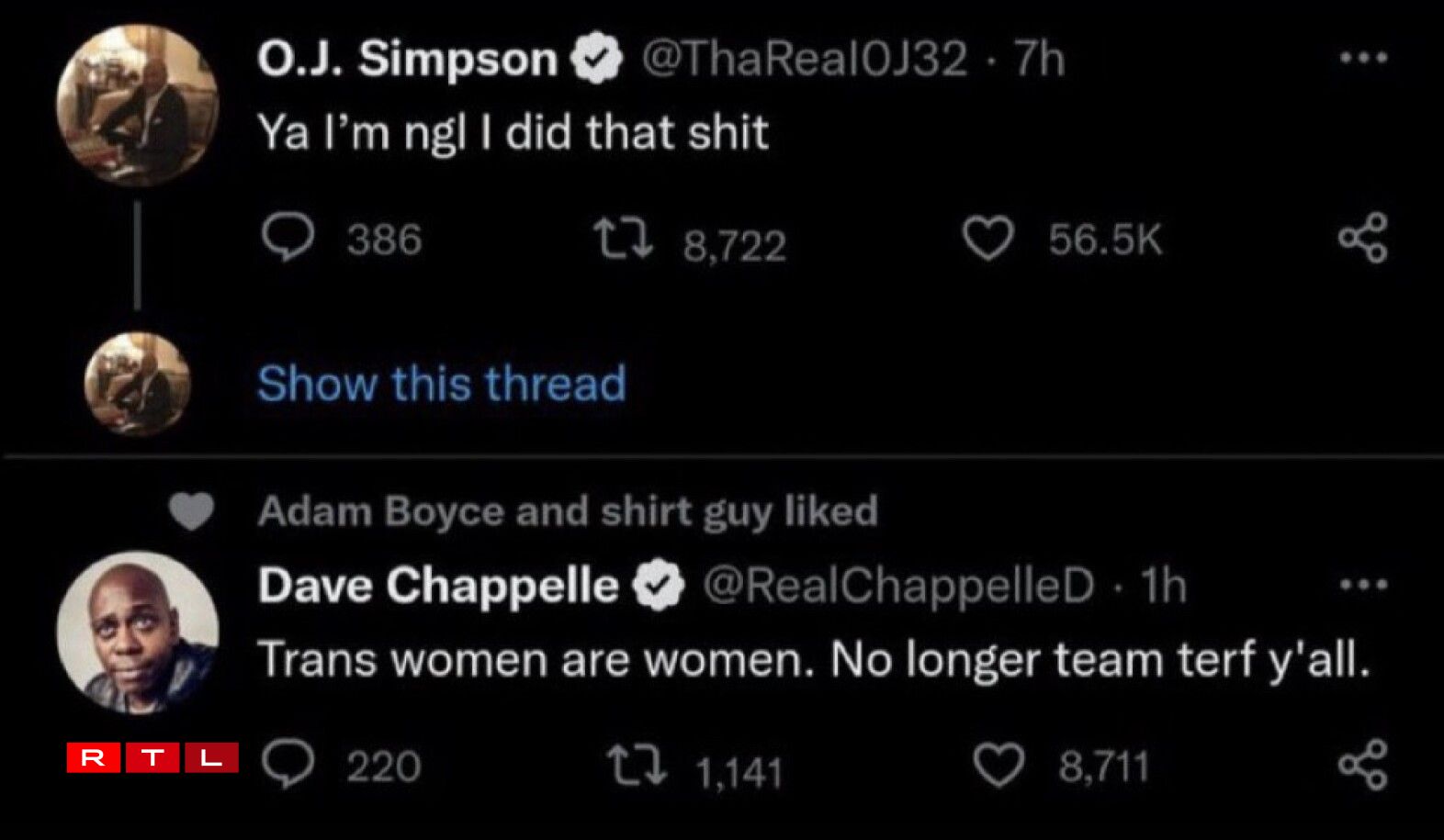Click the O.J. Simpson display name
Image resolution: width=1444 pixels, height=840 pixels.
click(407, 60)
